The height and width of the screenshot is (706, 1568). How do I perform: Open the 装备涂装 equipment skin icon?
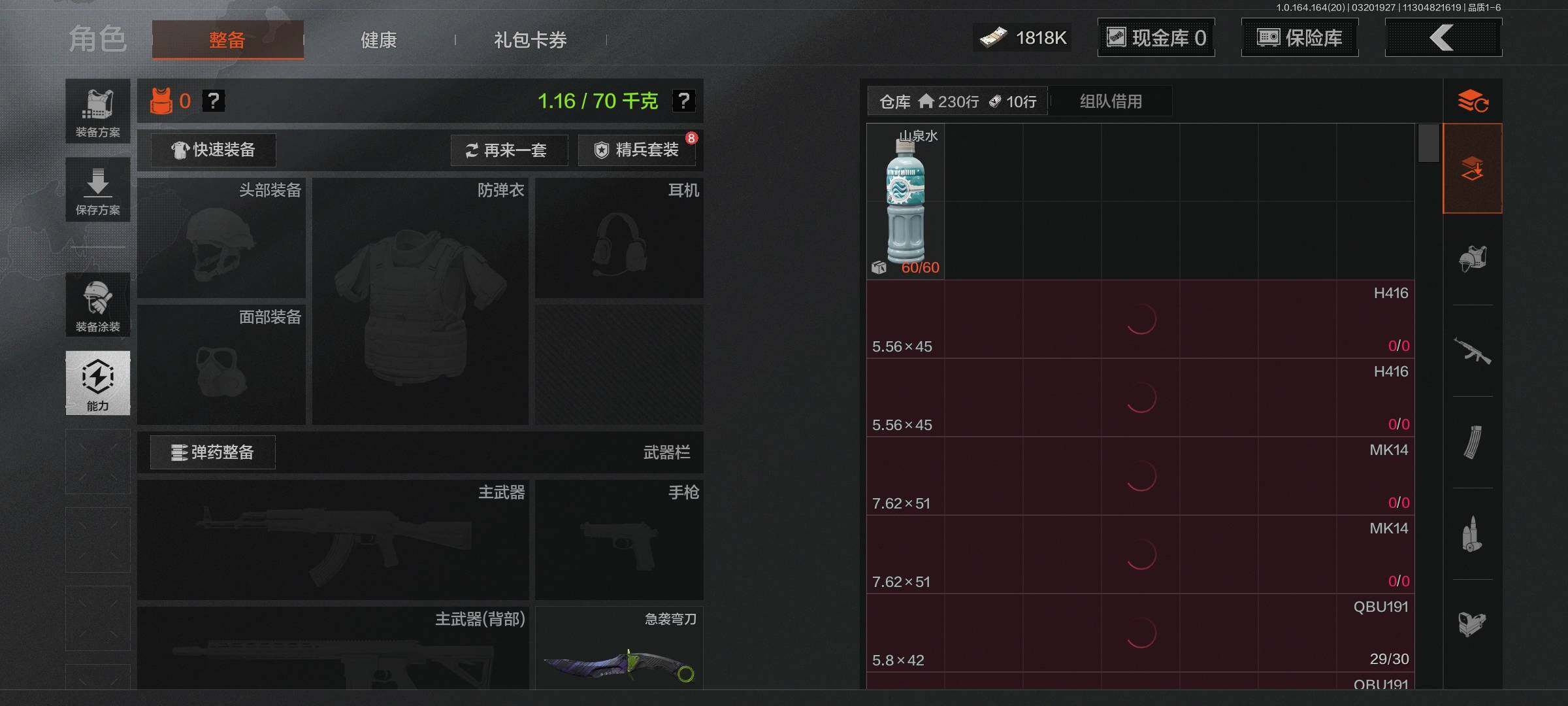pyautogui.click(x=97, y=305)
